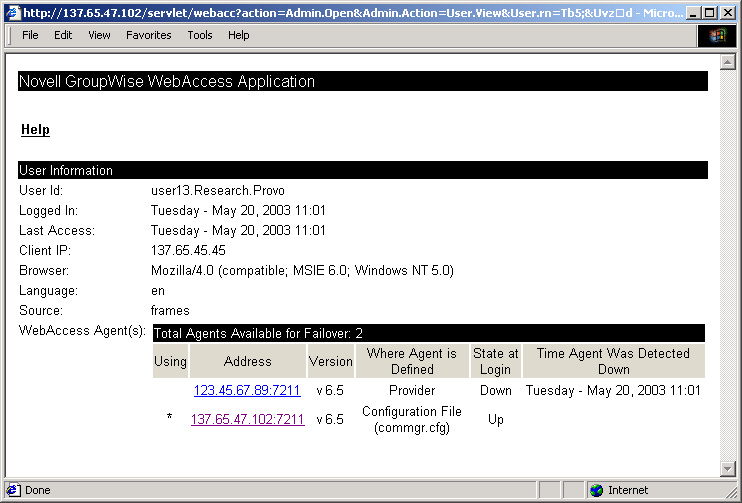Screen dimensions: 742x503
Task: Click the detected down time cell
Action: tap(613, 390)
